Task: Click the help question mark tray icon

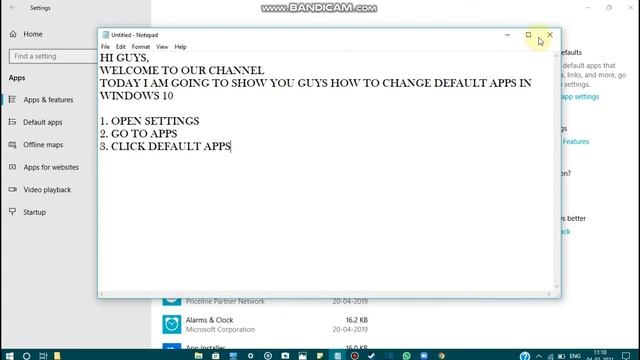Action: [x=525, y=356]
